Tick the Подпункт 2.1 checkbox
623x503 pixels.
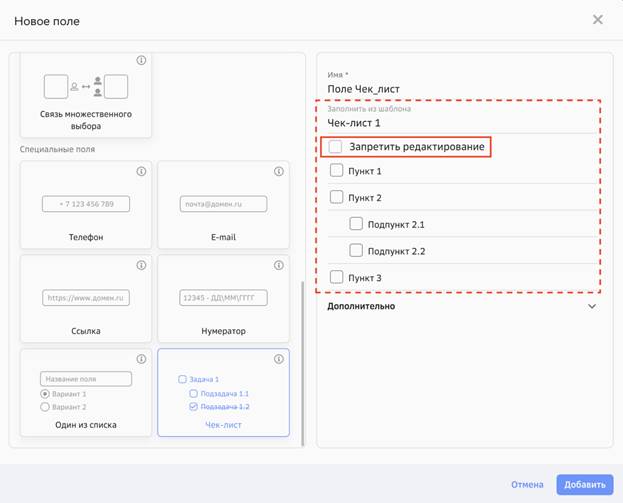point(356,224)
